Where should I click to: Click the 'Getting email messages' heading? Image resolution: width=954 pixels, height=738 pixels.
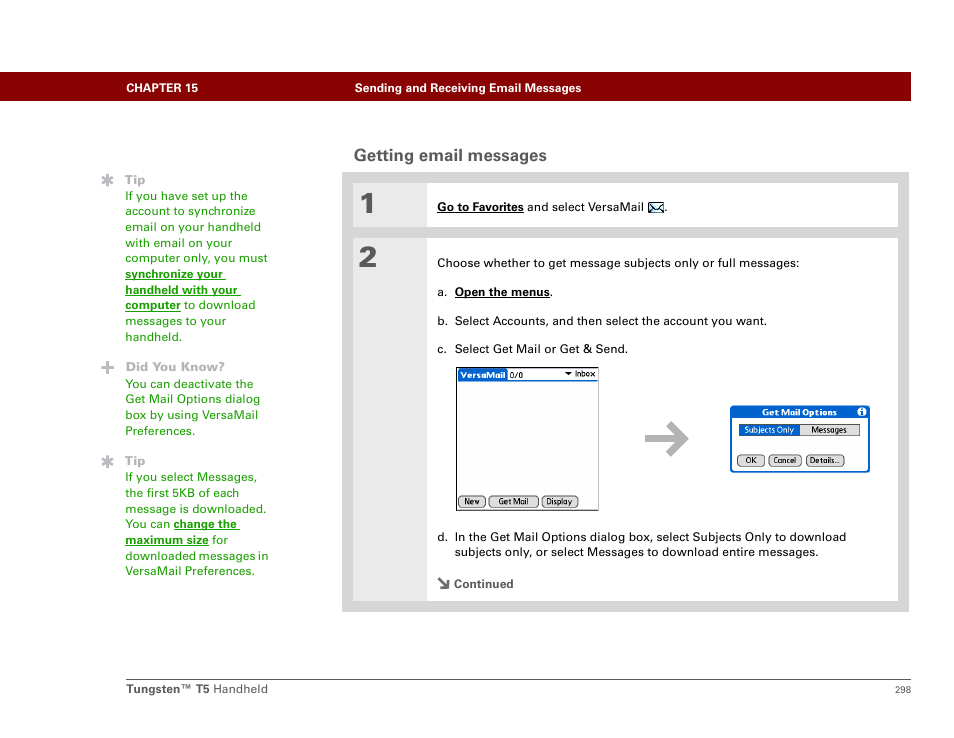(450, 156)
